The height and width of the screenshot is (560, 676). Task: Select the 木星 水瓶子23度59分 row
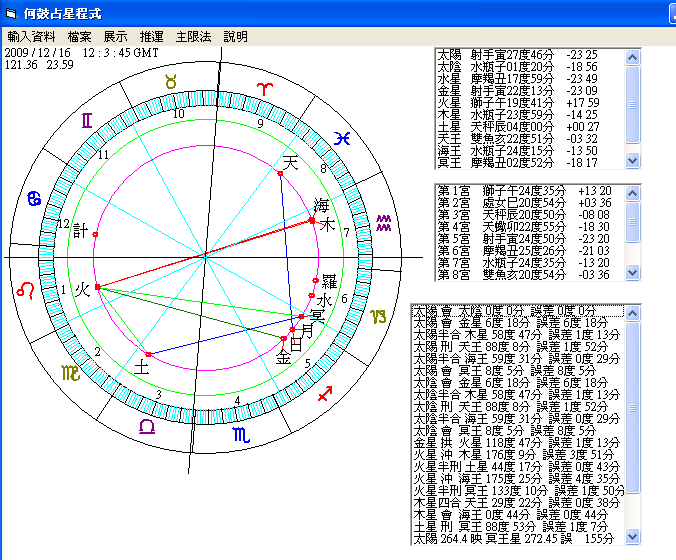pyautogui.click(x=530, y=115)
